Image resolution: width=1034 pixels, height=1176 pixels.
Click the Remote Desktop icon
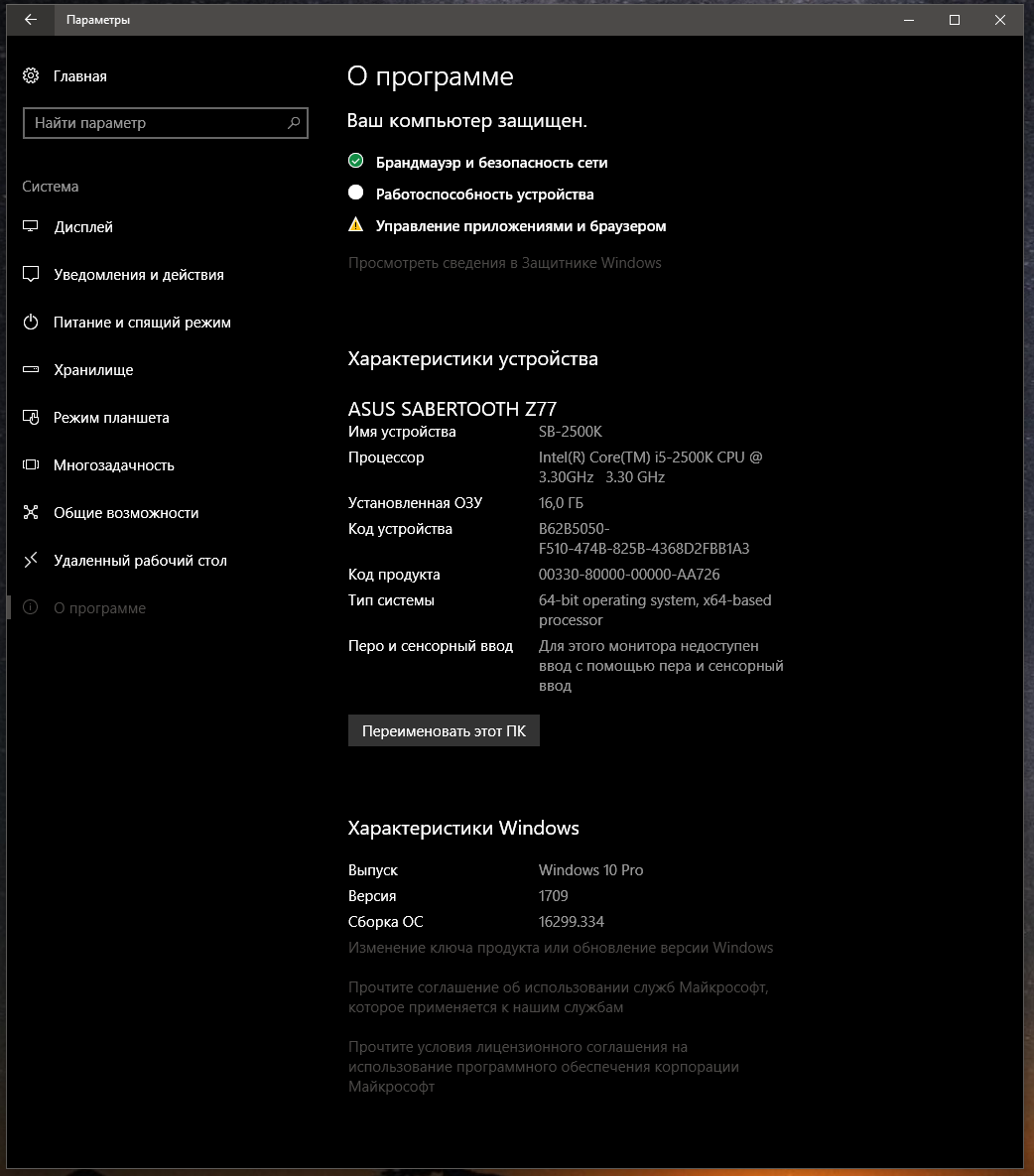pyautogui.click(x=31, y=561)
